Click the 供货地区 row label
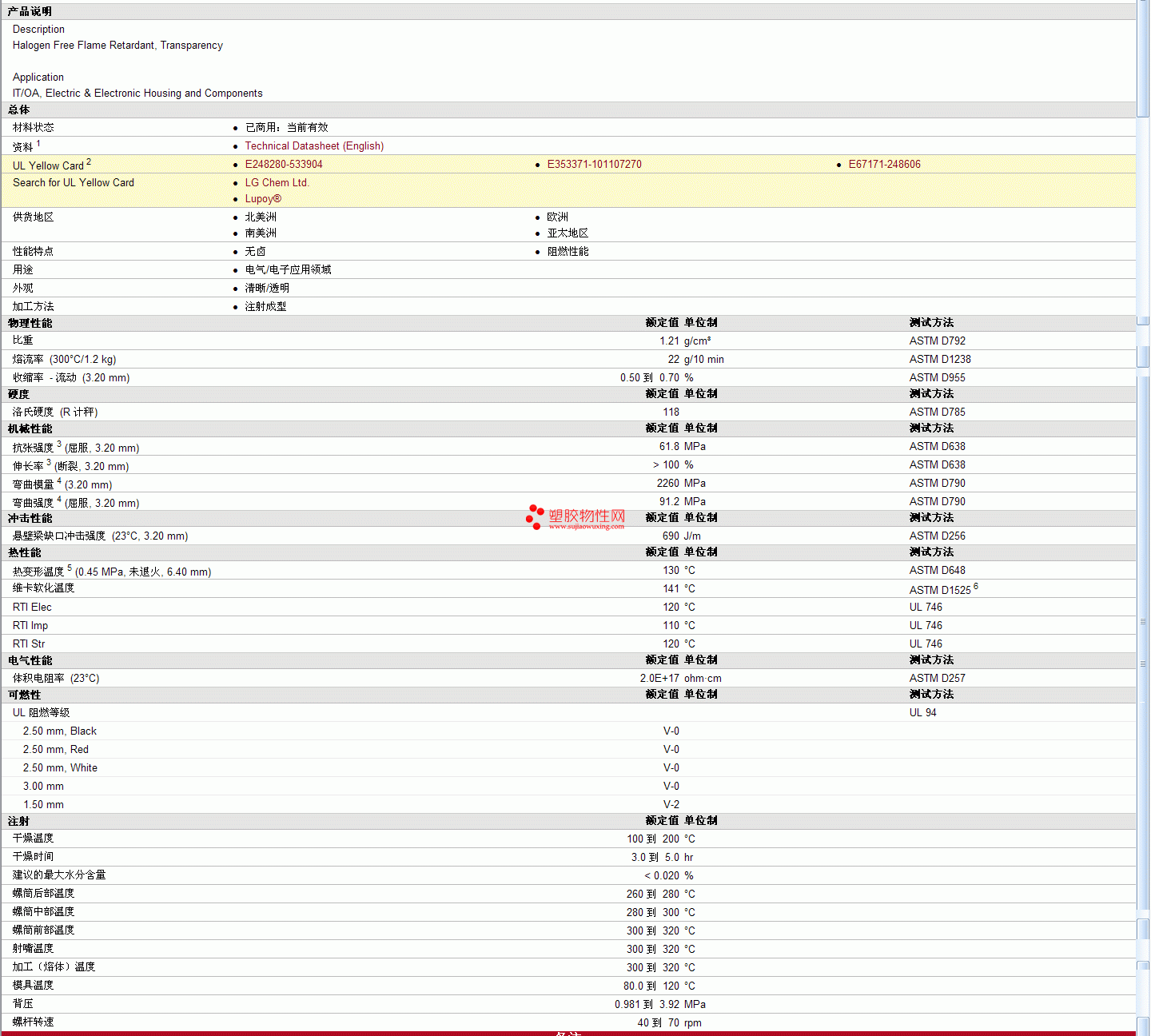The width and height of the screenshot is (1151, 1036). (x=34, y=217)
